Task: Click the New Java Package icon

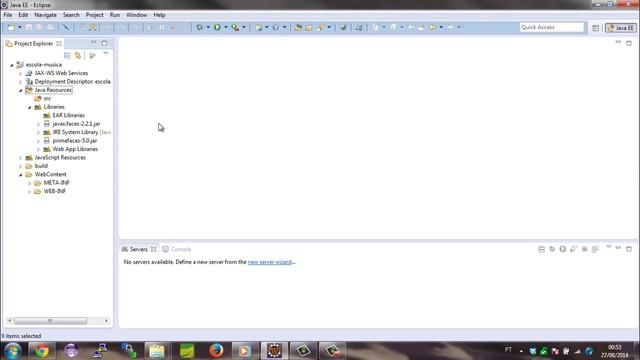Action: click(x=258, y=27)
